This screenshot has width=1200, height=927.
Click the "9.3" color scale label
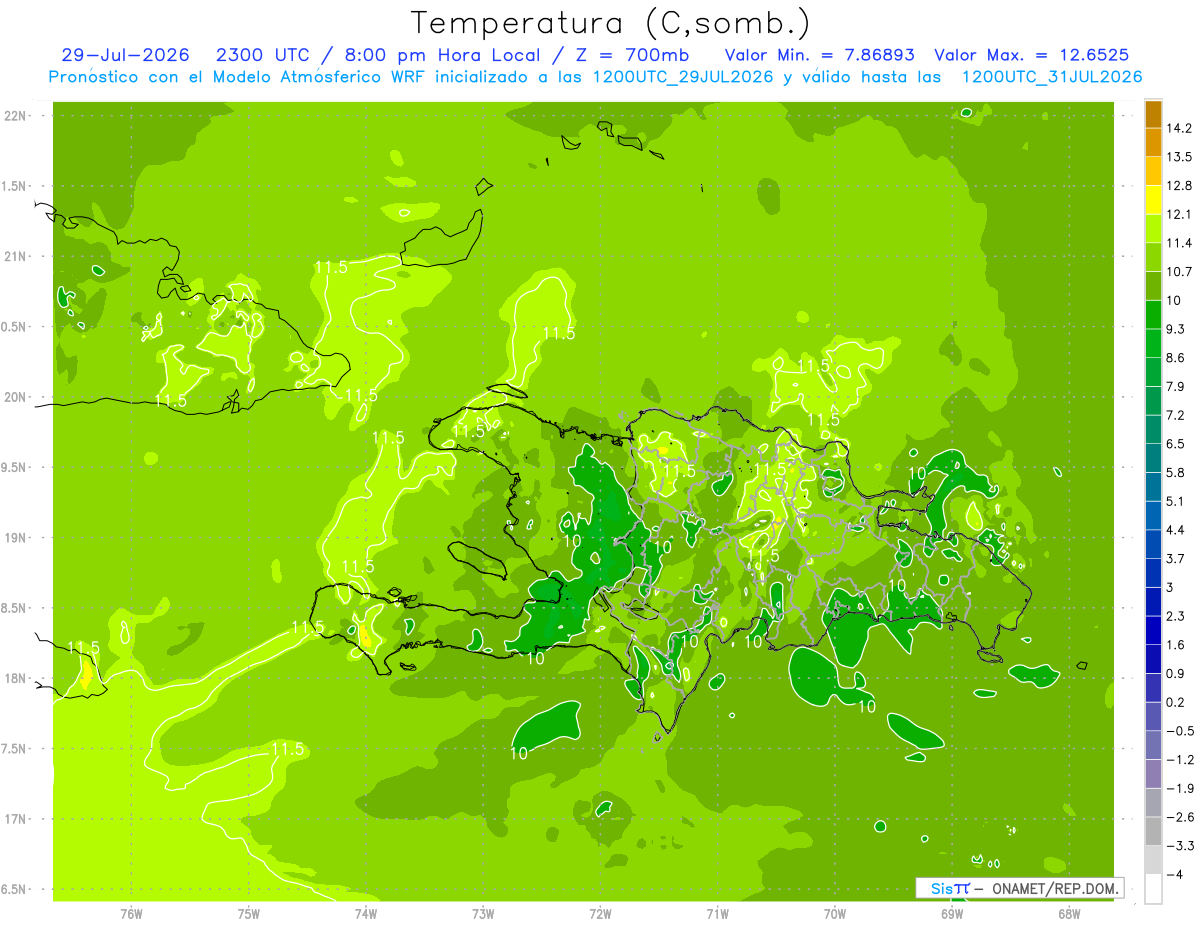(x=1176, y=329)
